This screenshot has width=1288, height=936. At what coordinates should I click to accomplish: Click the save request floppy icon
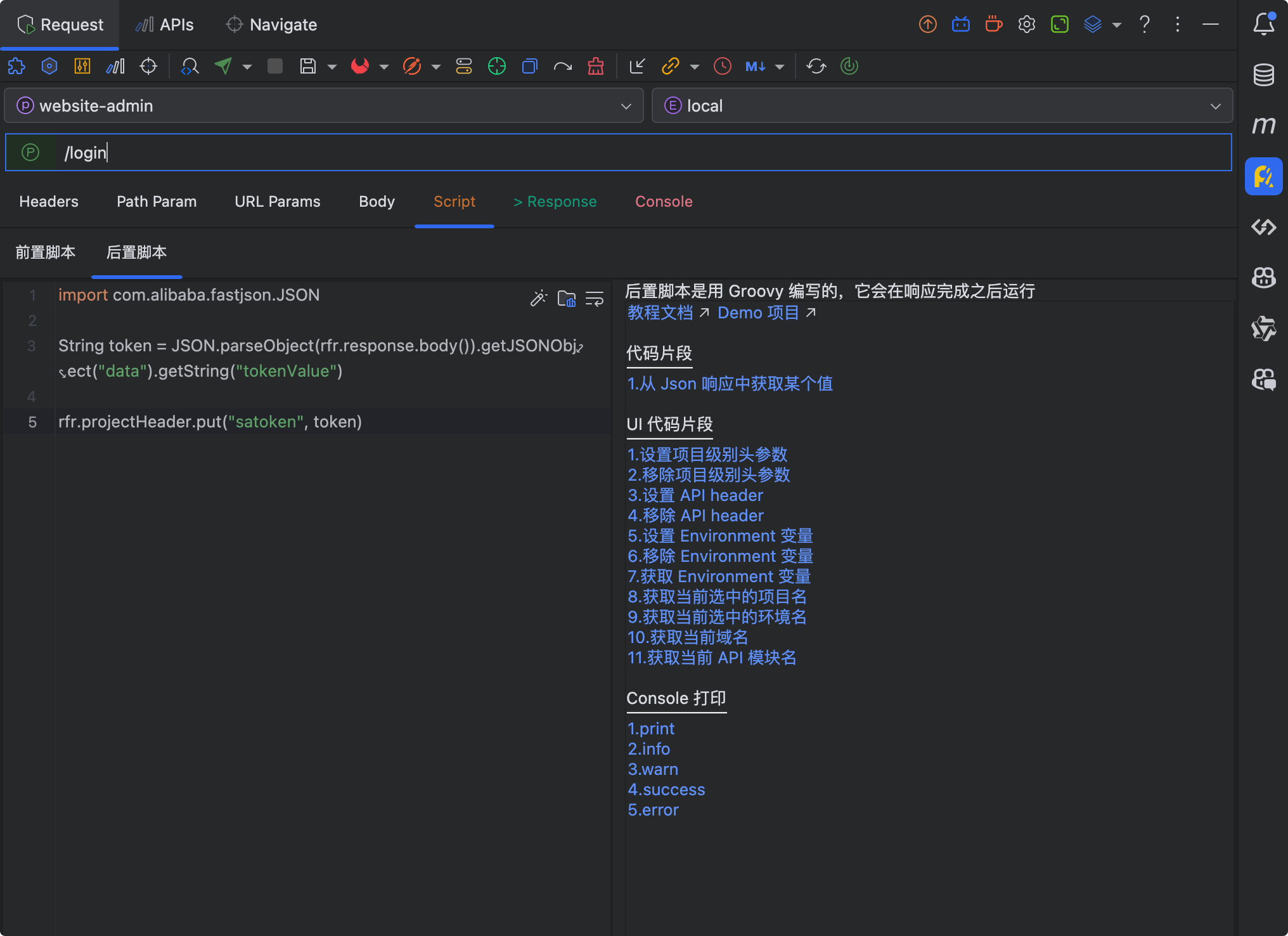(308, 66)
